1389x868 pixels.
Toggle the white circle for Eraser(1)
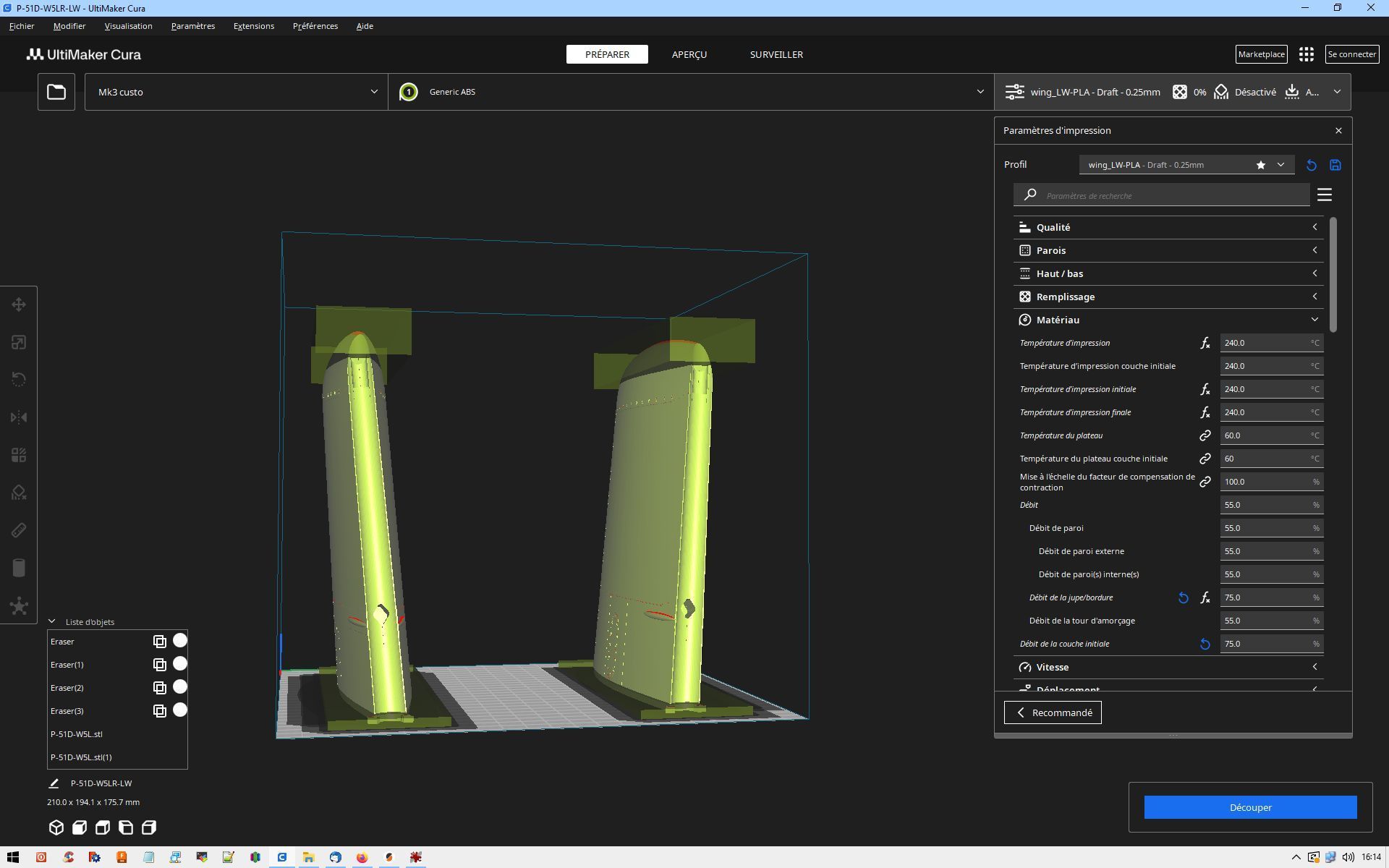pyautogui.click(x=180, y=664)
